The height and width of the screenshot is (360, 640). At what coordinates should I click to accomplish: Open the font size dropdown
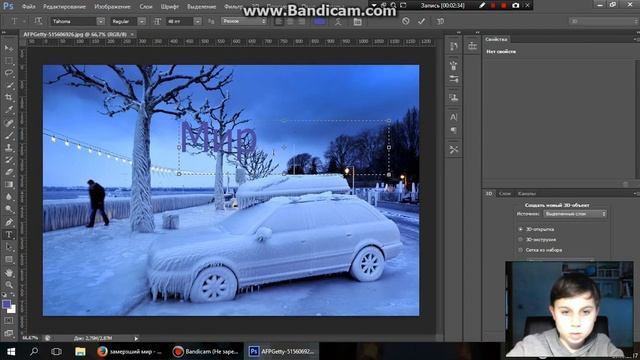(x=197, y=21)
